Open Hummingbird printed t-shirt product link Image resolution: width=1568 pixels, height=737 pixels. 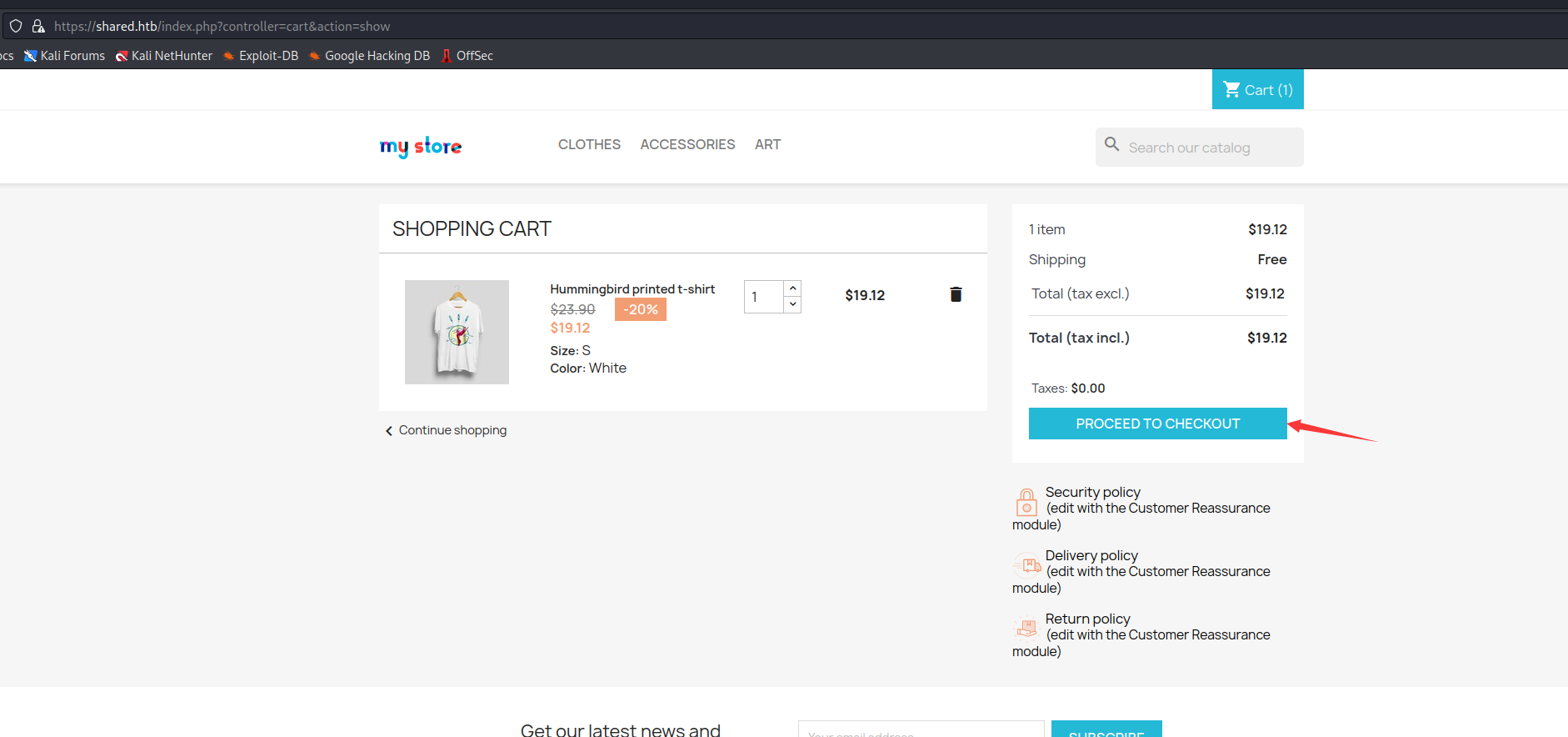[632, 289]
